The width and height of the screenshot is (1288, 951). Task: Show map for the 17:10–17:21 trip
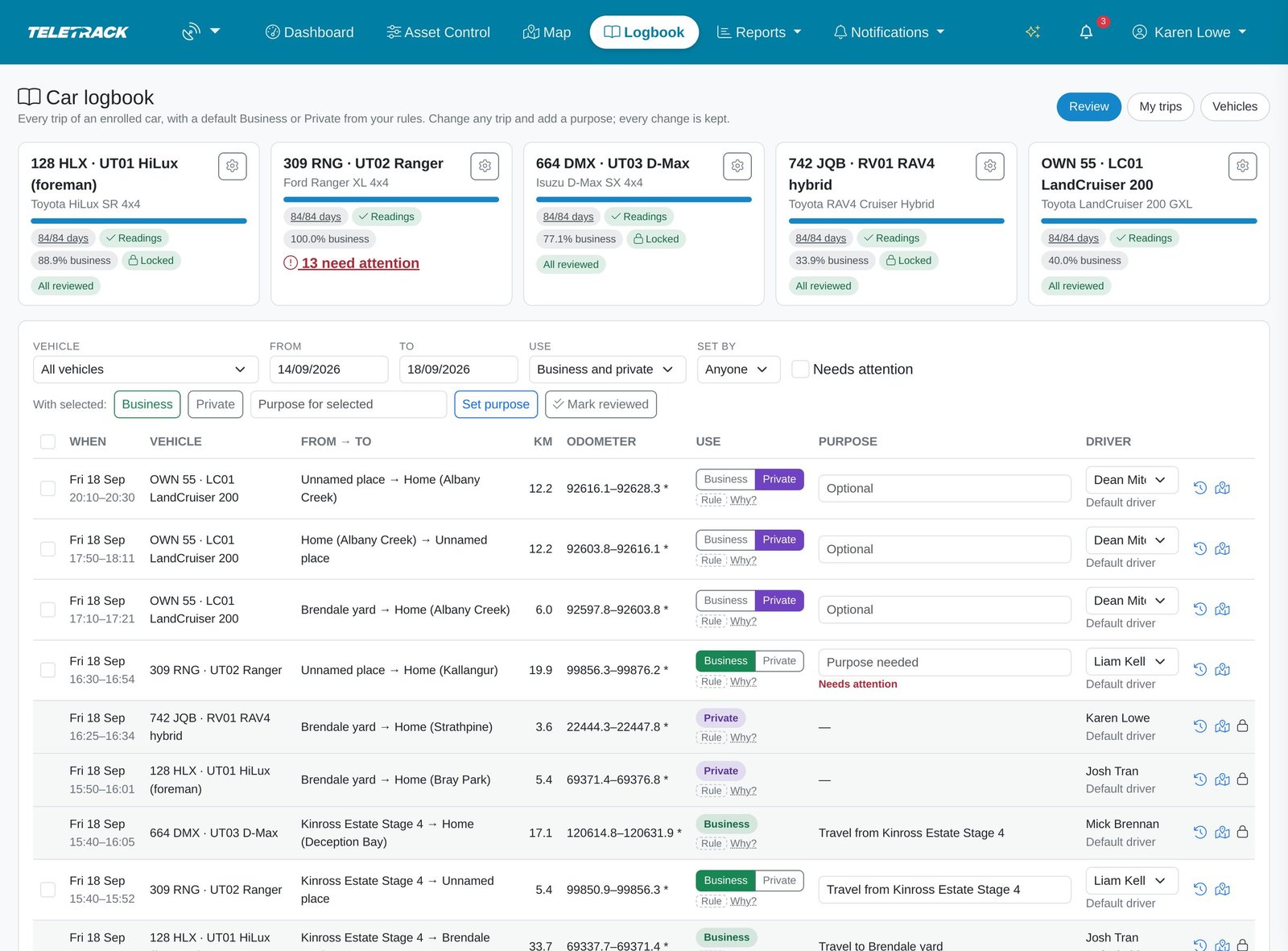click(x=1222, y=609)
